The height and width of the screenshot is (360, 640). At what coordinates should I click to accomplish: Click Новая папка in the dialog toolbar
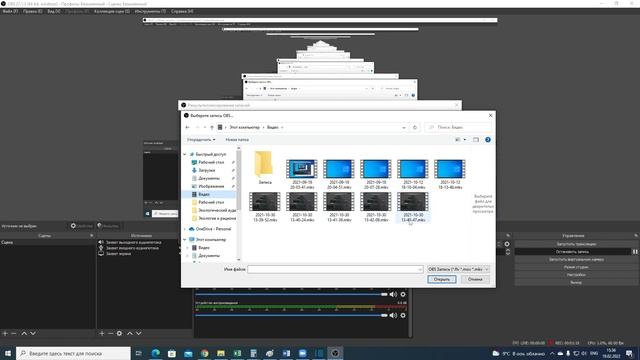237,140
